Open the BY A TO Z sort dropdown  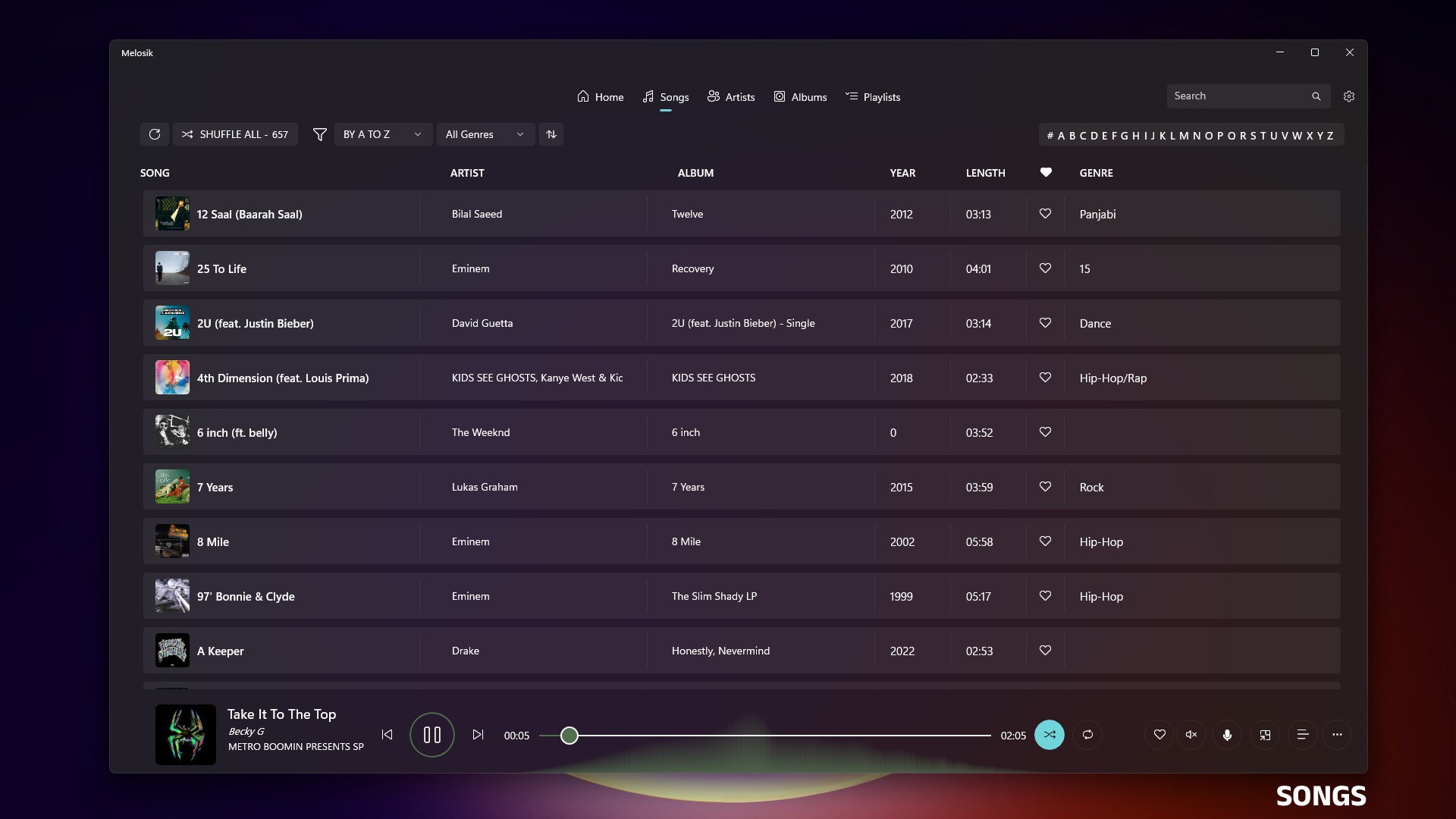[383, 134]
